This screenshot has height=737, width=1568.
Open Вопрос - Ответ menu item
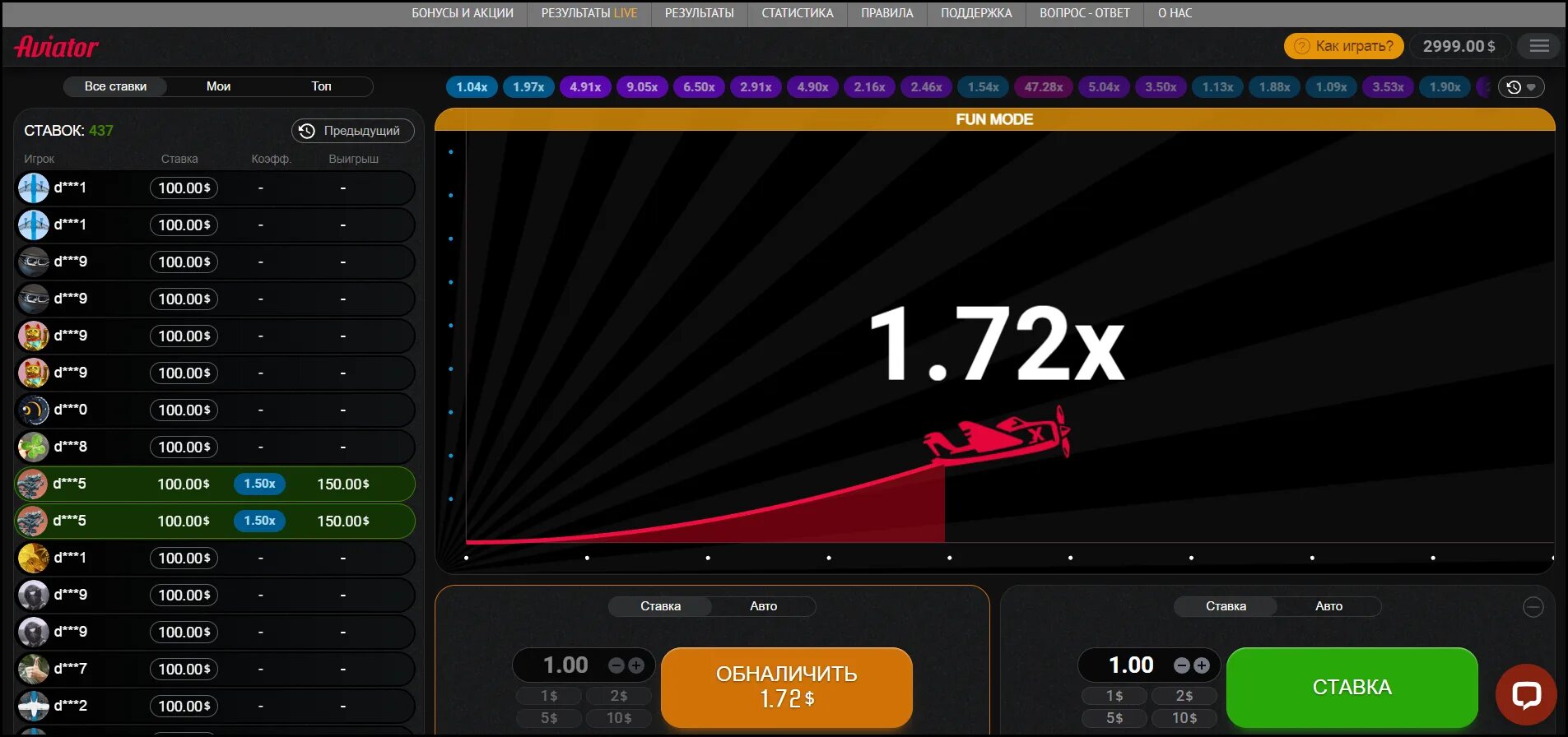tap(1085, 13)
